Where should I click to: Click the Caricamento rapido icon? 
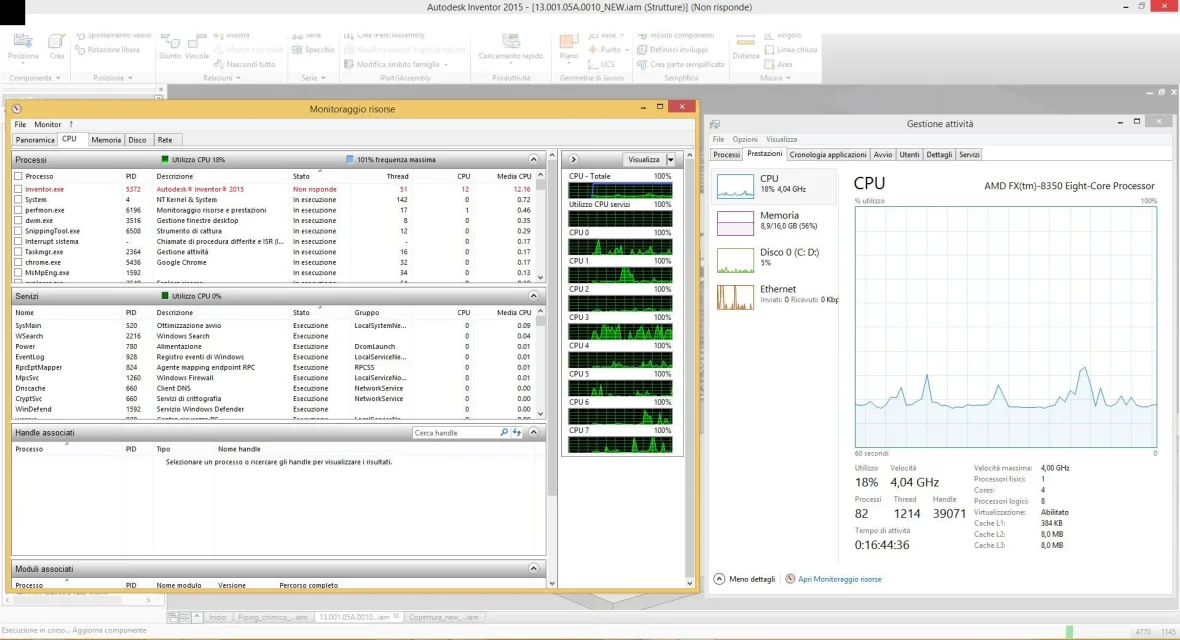(510, 41)
